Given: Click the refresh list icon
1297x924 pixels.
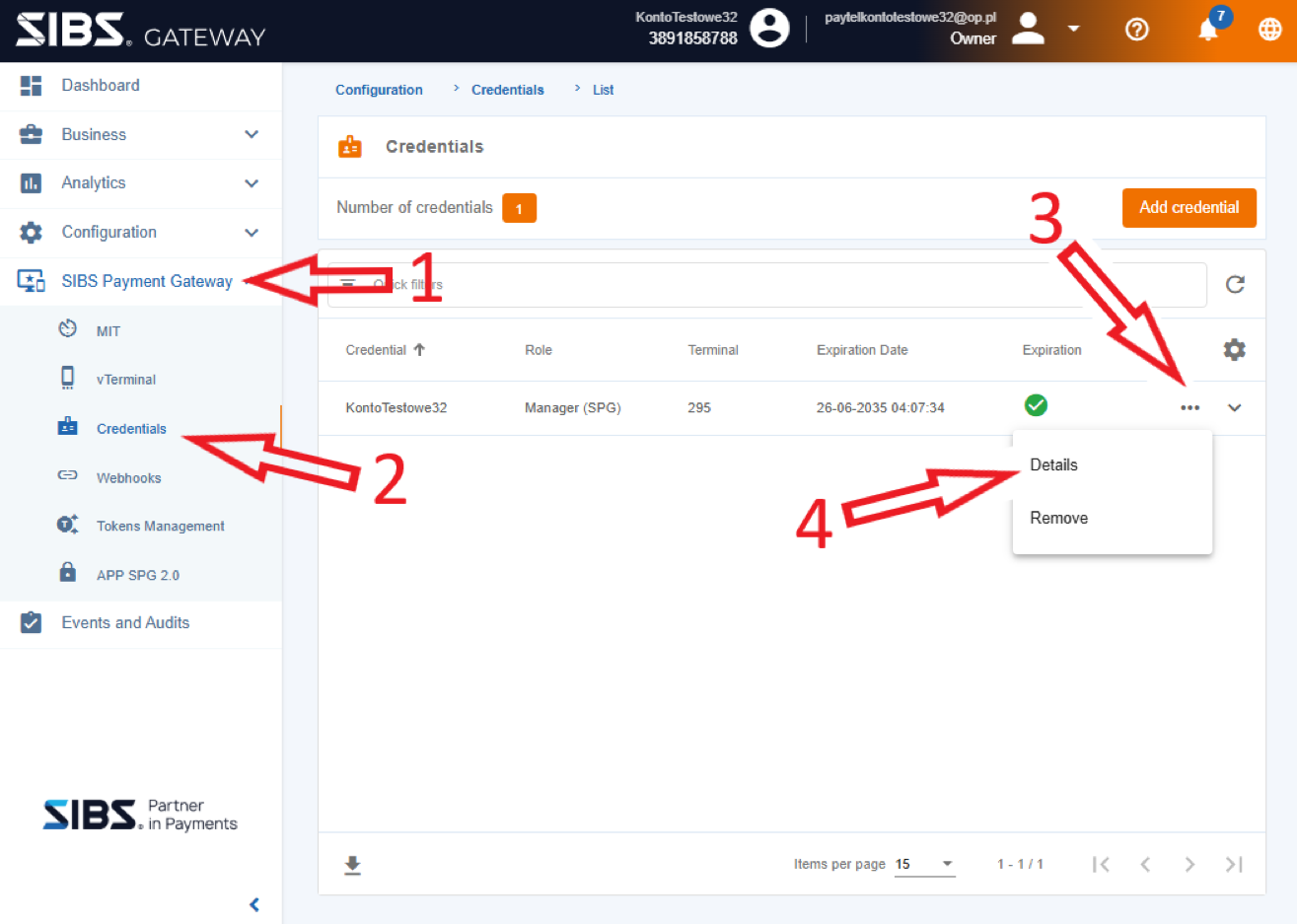Looking at the screenshot, I should click(1234, 285).
